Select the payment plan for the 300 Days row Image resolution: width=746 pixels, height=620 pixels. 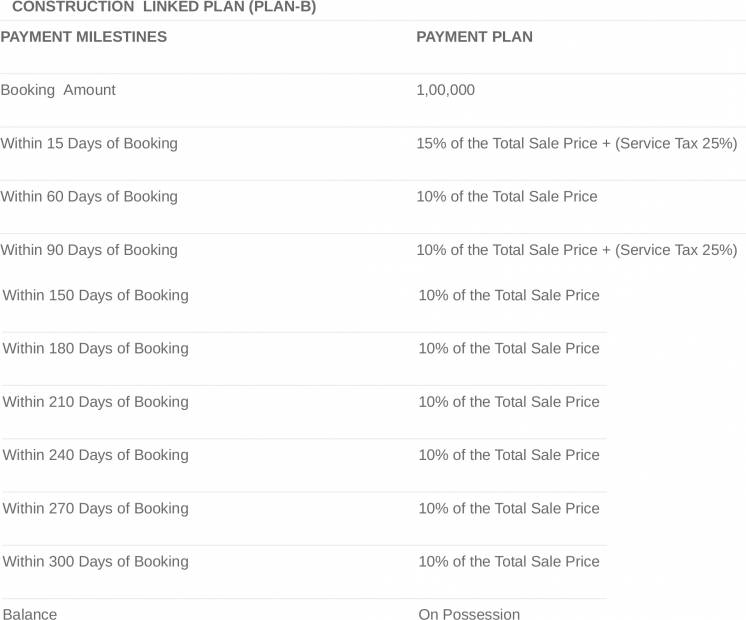509,561
